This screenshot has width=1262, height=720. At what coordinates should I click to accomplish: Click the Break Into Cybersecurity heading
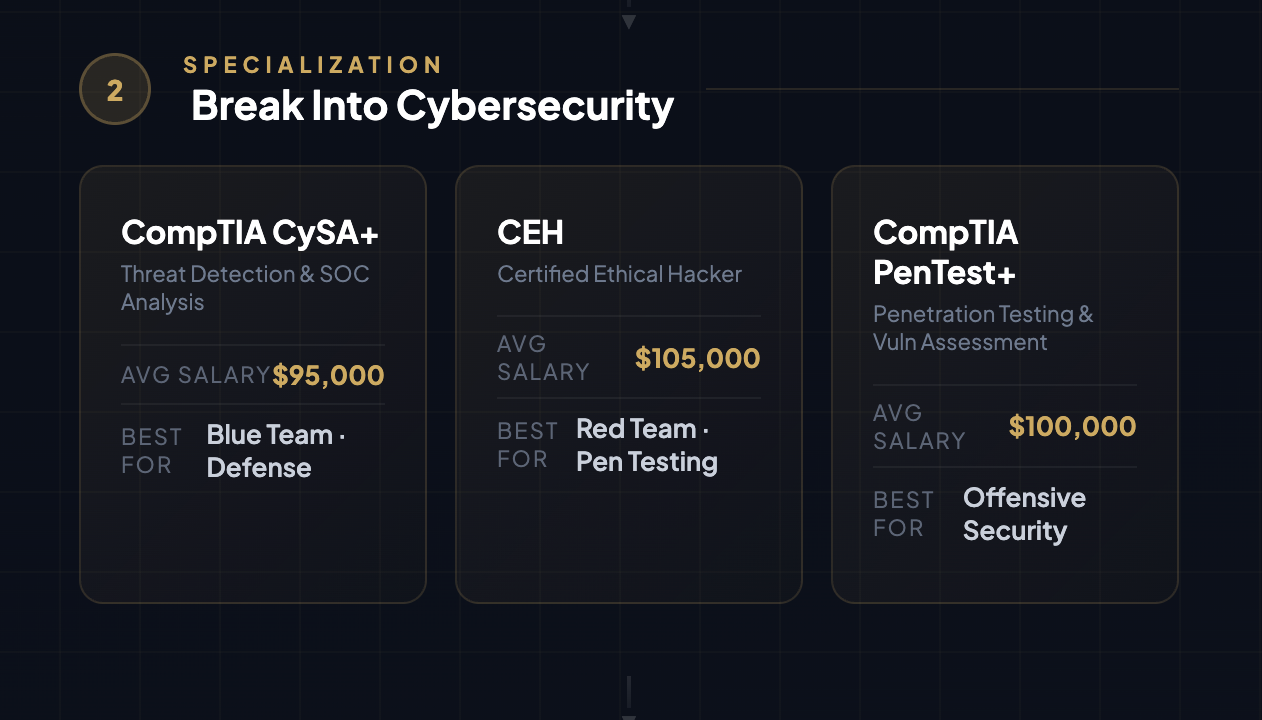[432, 105]
